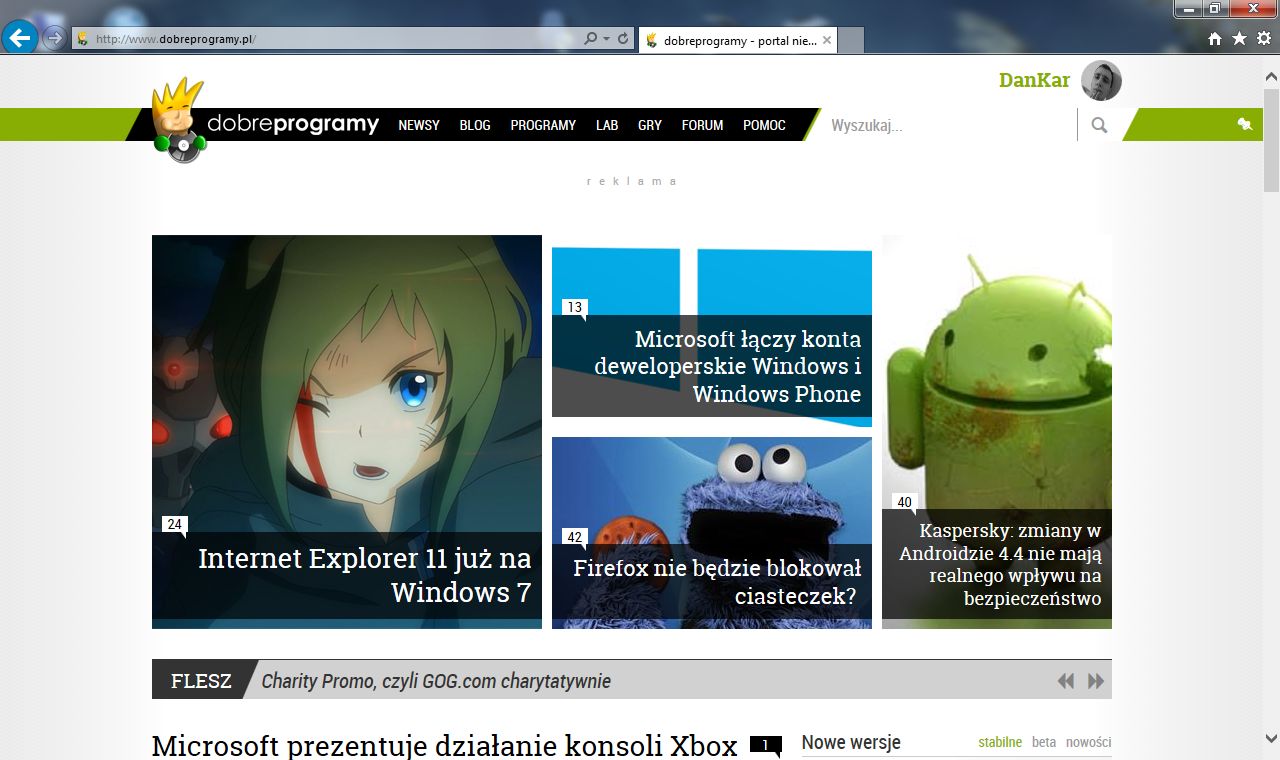Open the GRY menu item
1280x760 pixels.
click(x=650, y=125)
